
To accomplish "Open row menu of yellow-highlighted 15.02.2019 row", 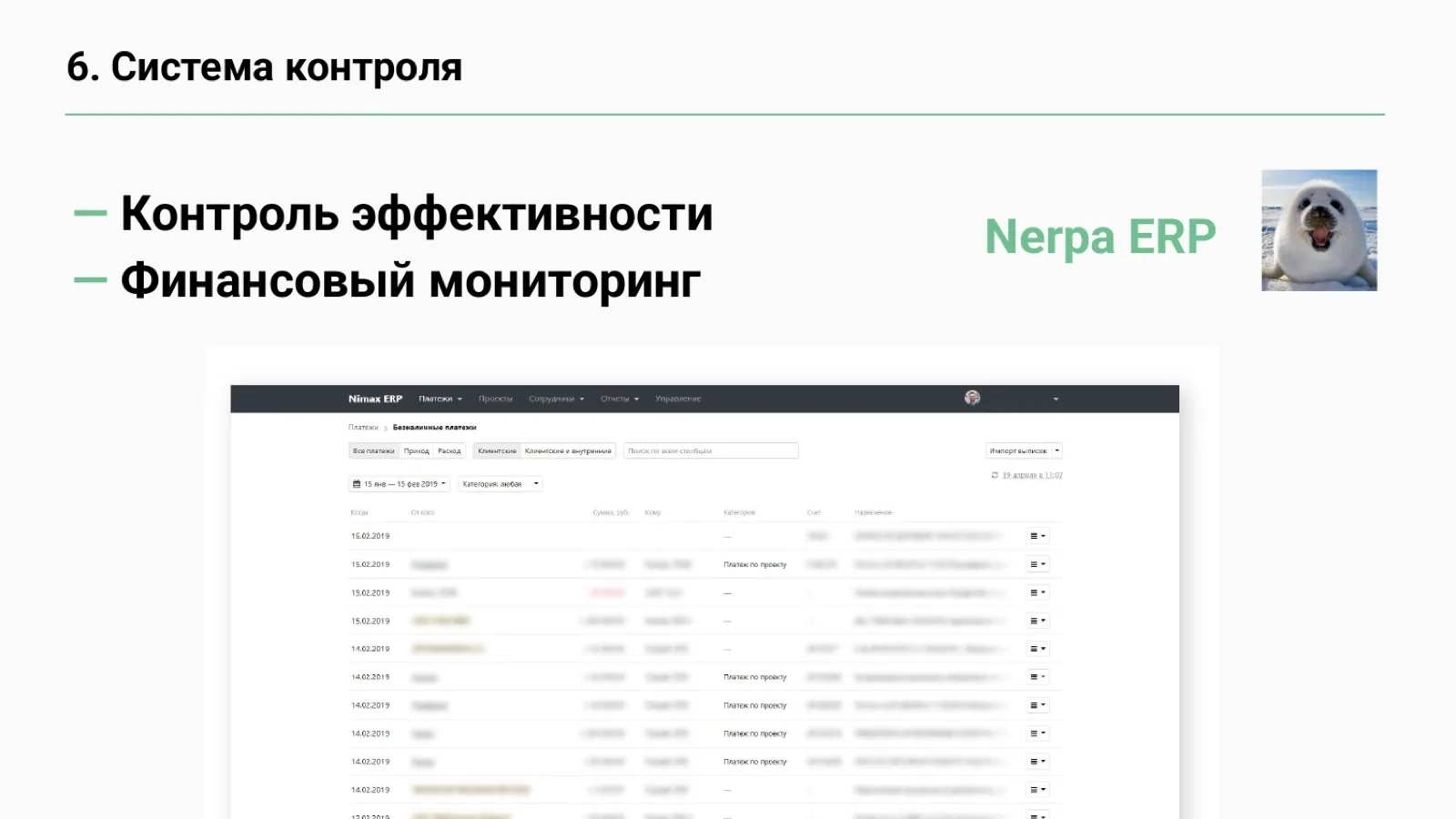I will pyautogui.click(x=1037, y=621).
